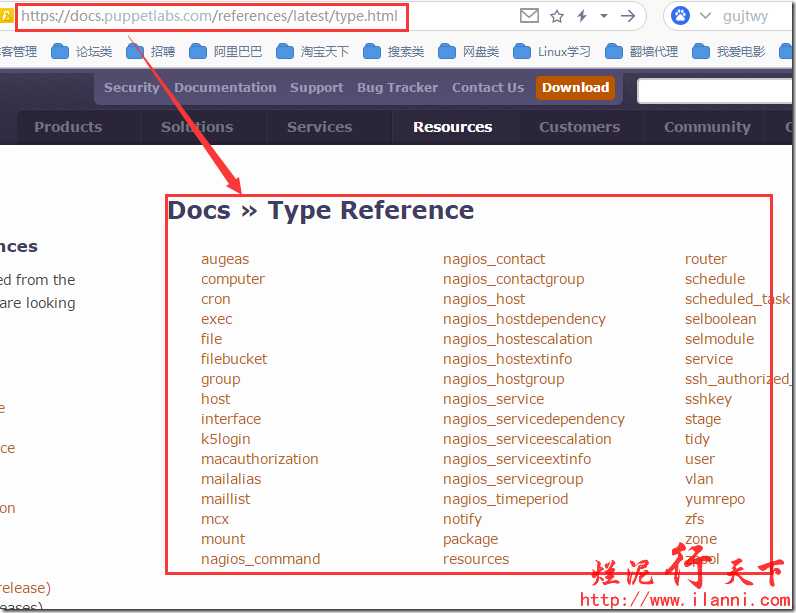Open package type link

[x=470, y=539]
